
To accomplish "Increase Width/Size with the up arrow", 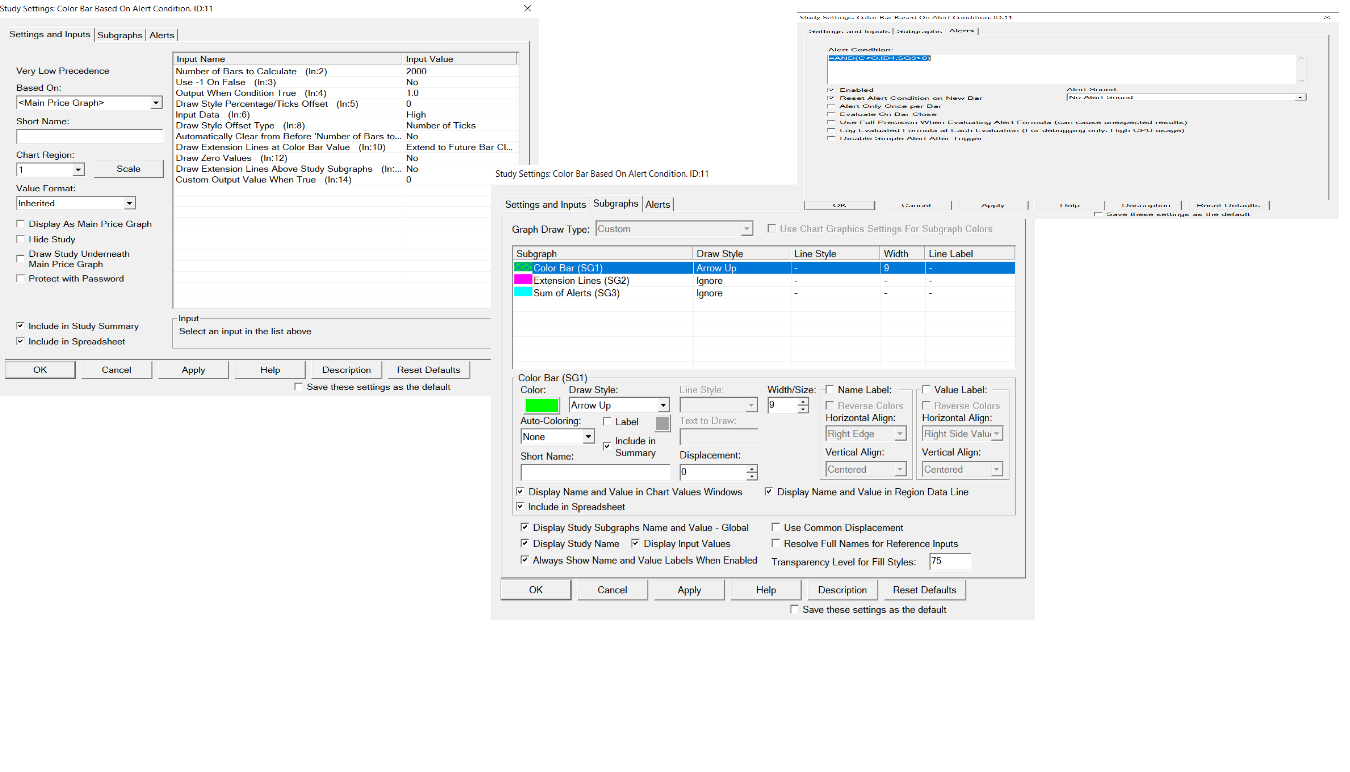I will point(803,402).
